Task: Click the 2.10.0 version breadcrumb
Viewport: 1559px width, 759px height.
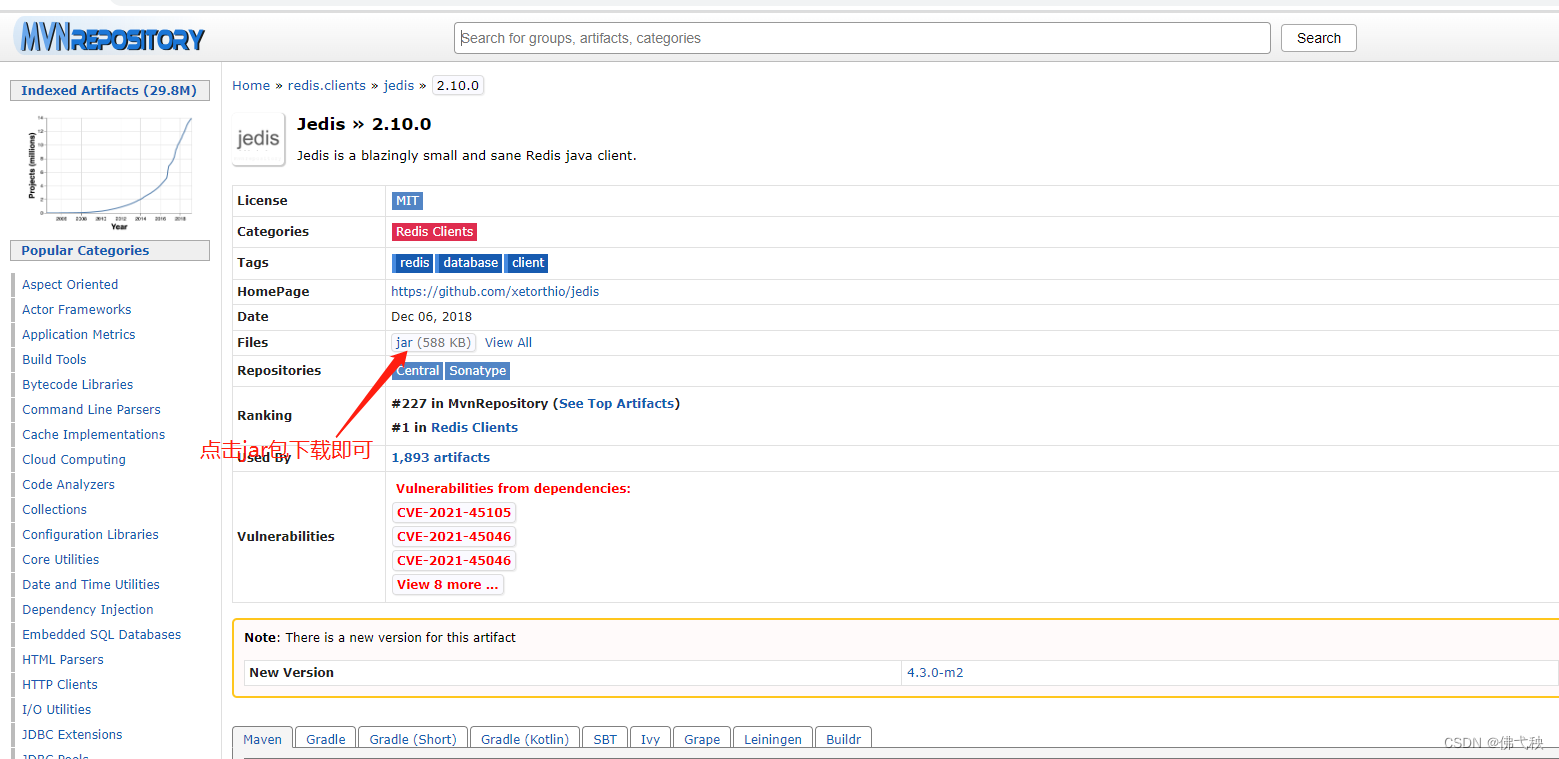Action: tap(458, 86)
